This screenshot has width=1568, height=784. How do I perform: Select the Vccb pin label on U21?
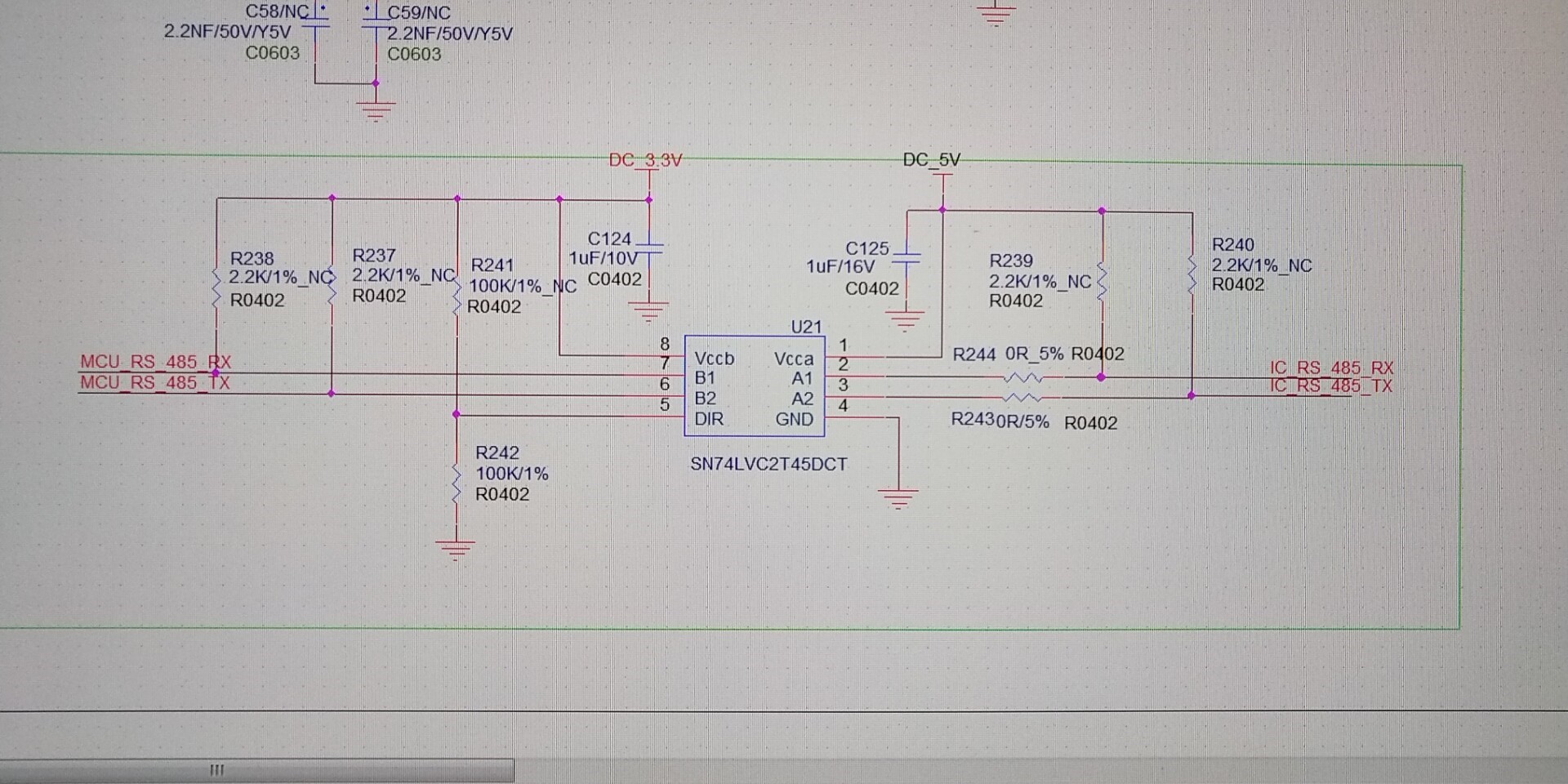click(715, 359)
